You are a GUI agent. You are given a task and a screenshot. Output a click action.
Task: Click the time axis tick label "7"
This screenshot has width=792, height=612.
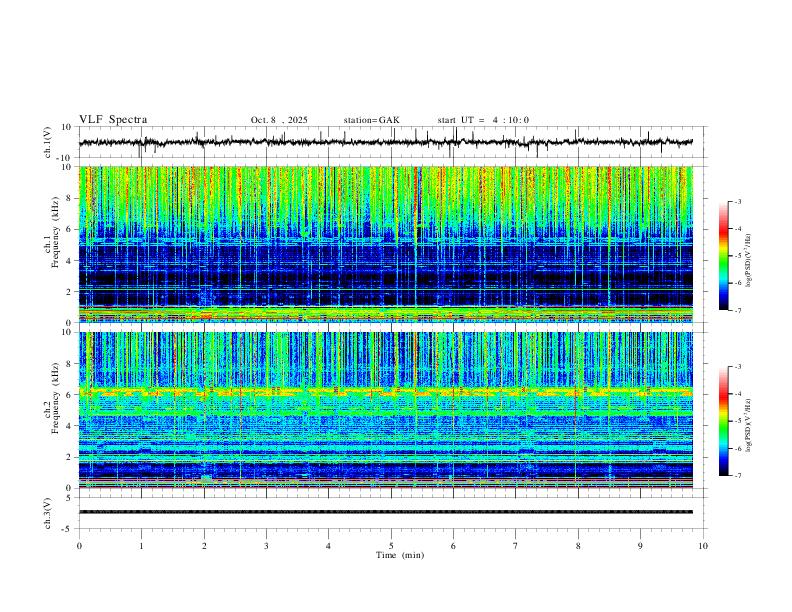tap(516, 546)
